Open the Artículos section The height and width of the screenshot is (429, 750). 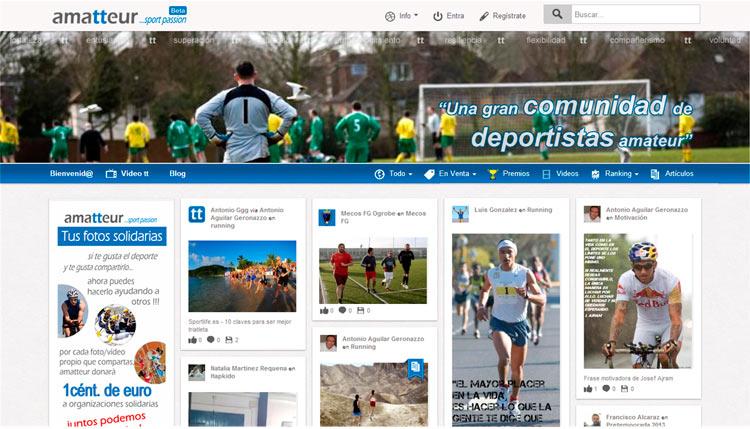point(679,174)
